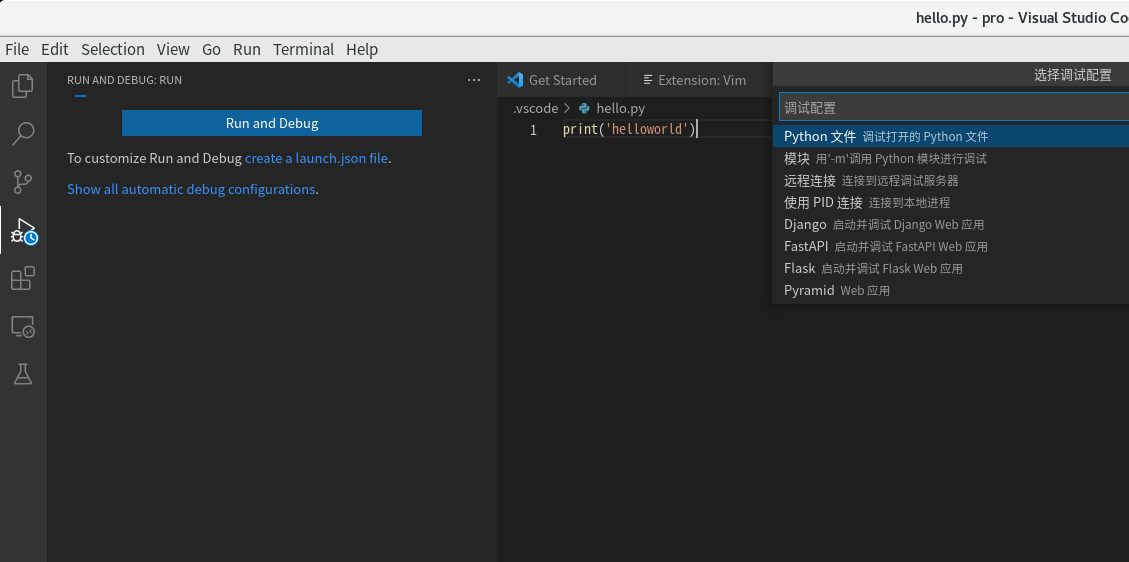Click the Python file icon in breadcrumb
Image resolution: width=1129 pixels, height=562 pixels.
coord(585,109)
